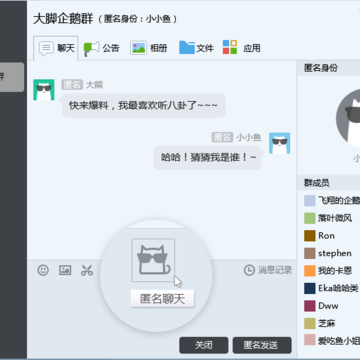Click the 匿名聊天 tooltip label
Screen dimensions: 360x360
click(x=162, y=299)
